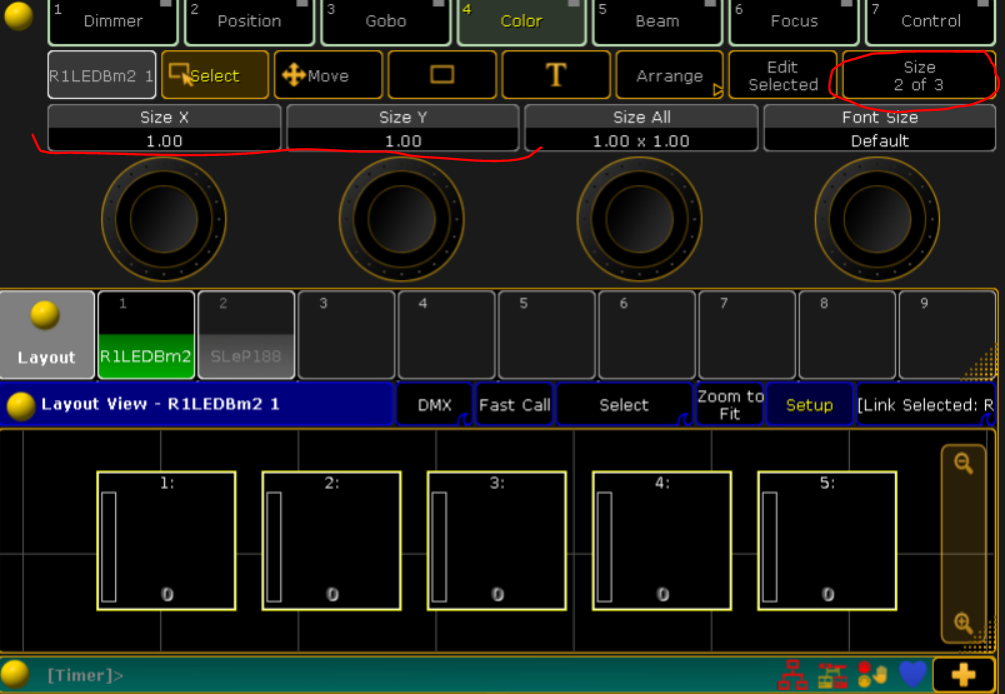Open the Link Selected option
Screen dimensions: 1005x694
pyautogui.click(x=926, y=404)
